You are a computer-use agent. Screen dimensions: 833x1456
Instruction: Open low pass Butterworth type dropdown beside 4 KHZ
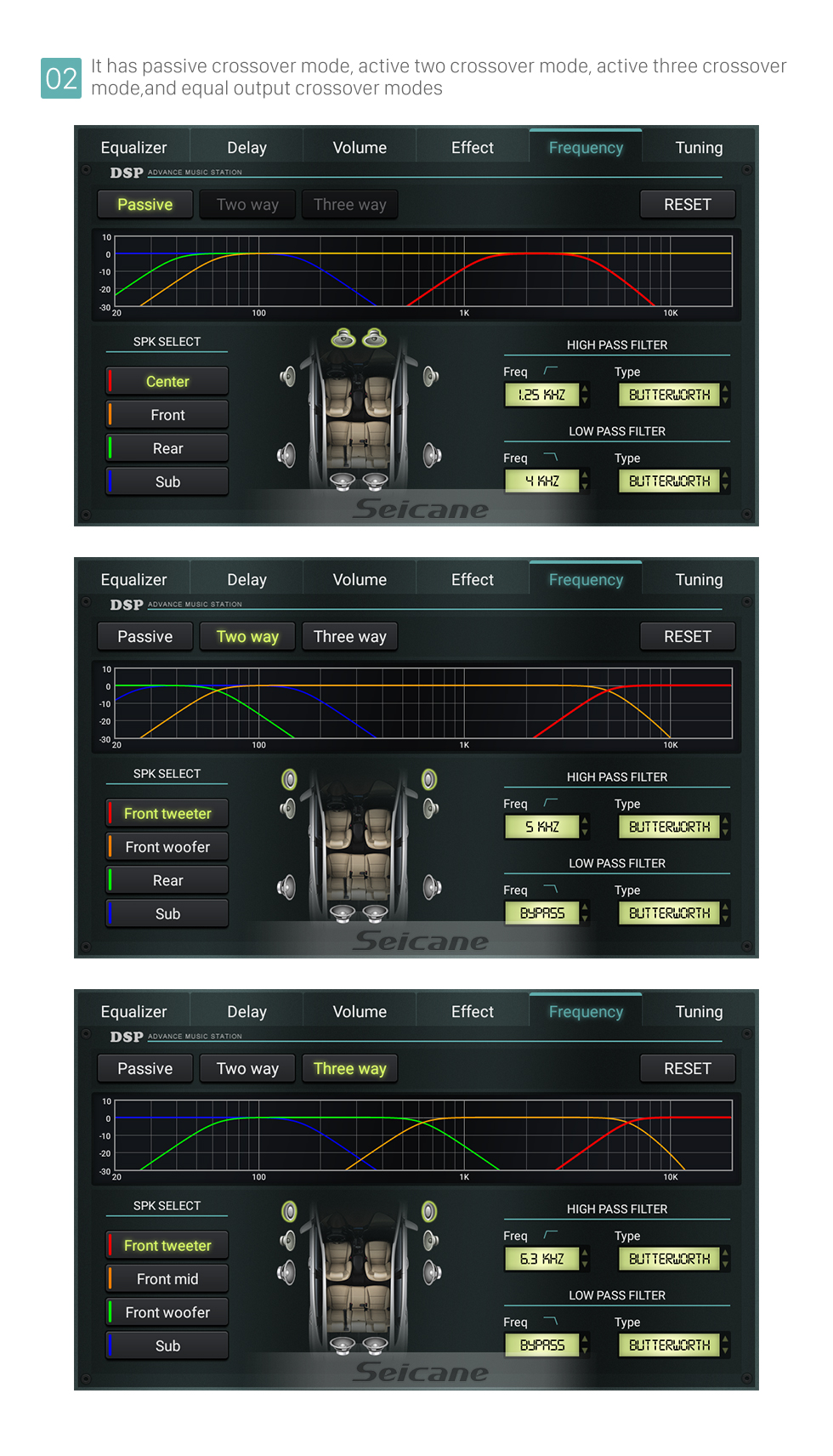674,481
